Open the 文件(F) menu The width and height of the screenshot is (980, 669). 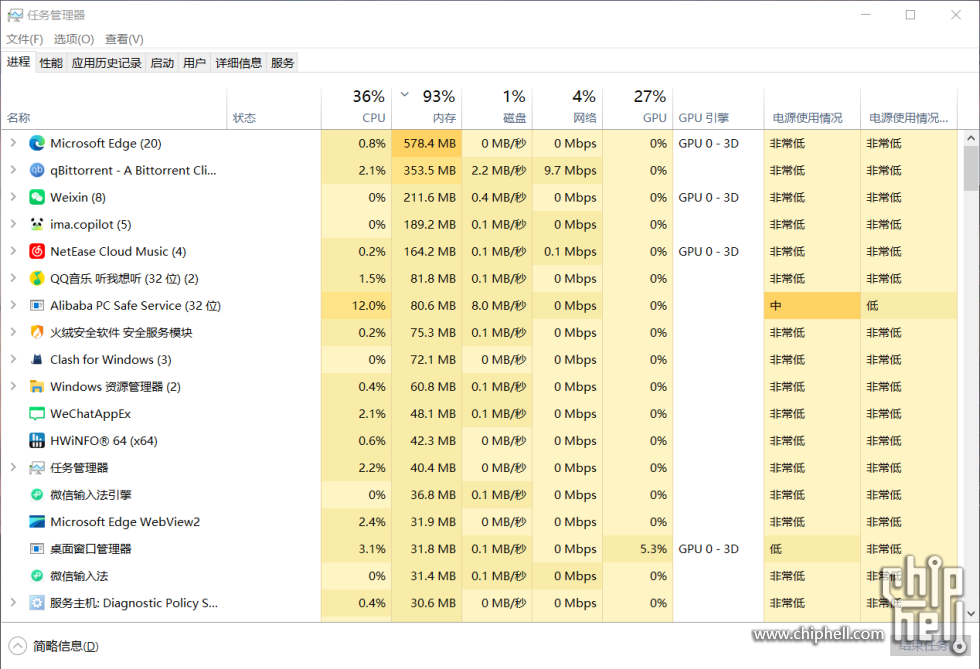coord(24,39)
